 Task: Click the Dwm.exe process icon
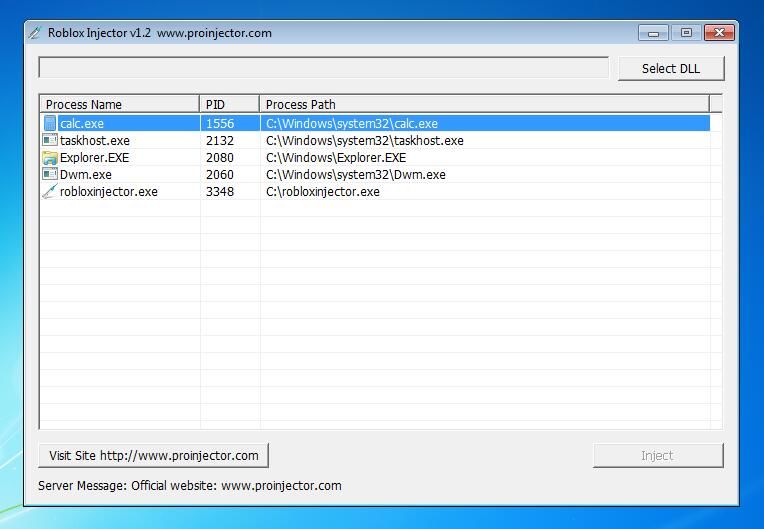[50, 174]
